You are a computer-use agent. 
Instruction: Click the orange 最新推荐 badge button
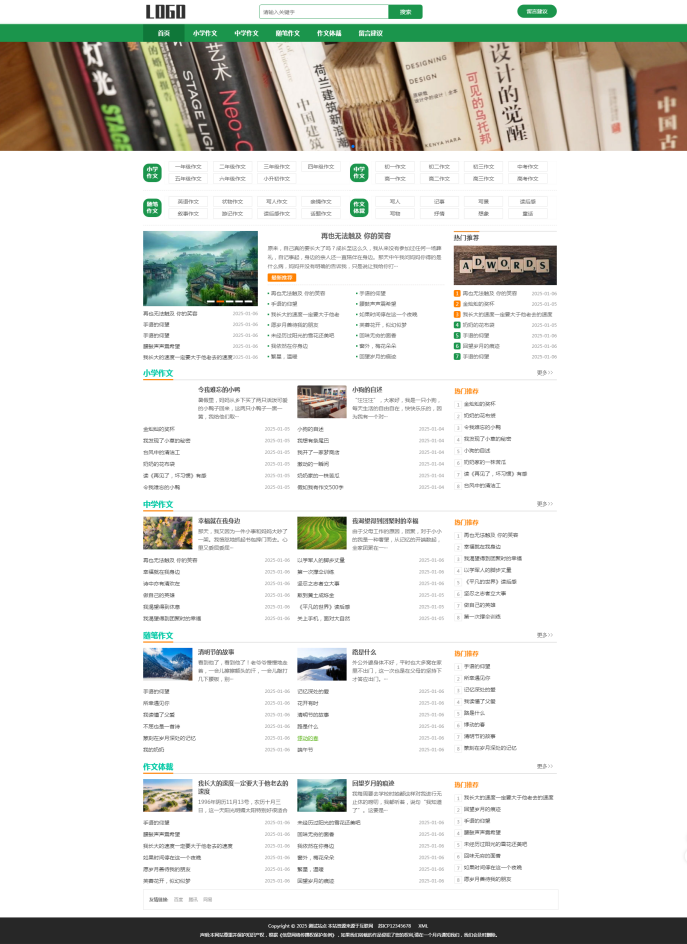282,278
